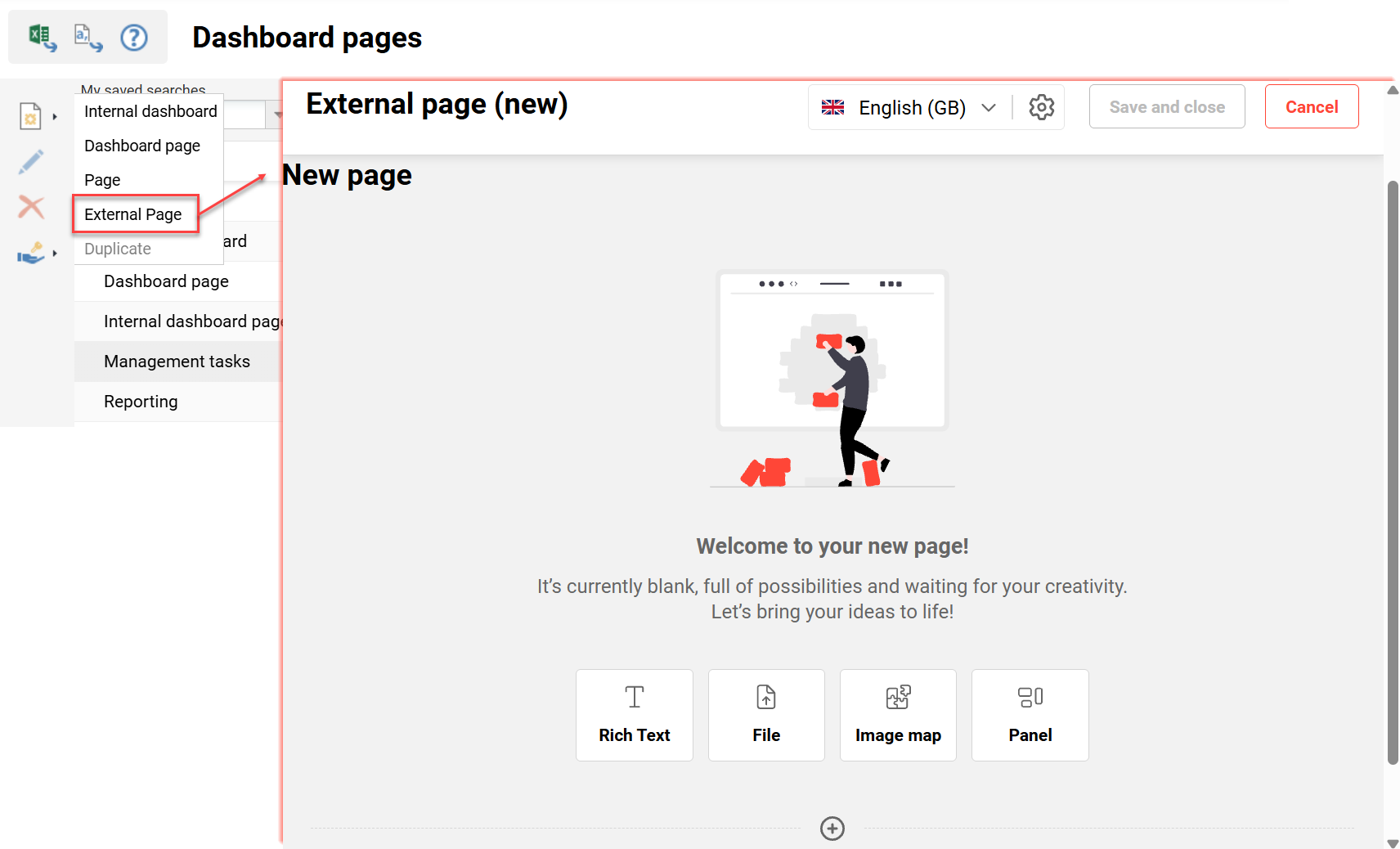
Task: Click the New page document icon
Action: [30, 116]
